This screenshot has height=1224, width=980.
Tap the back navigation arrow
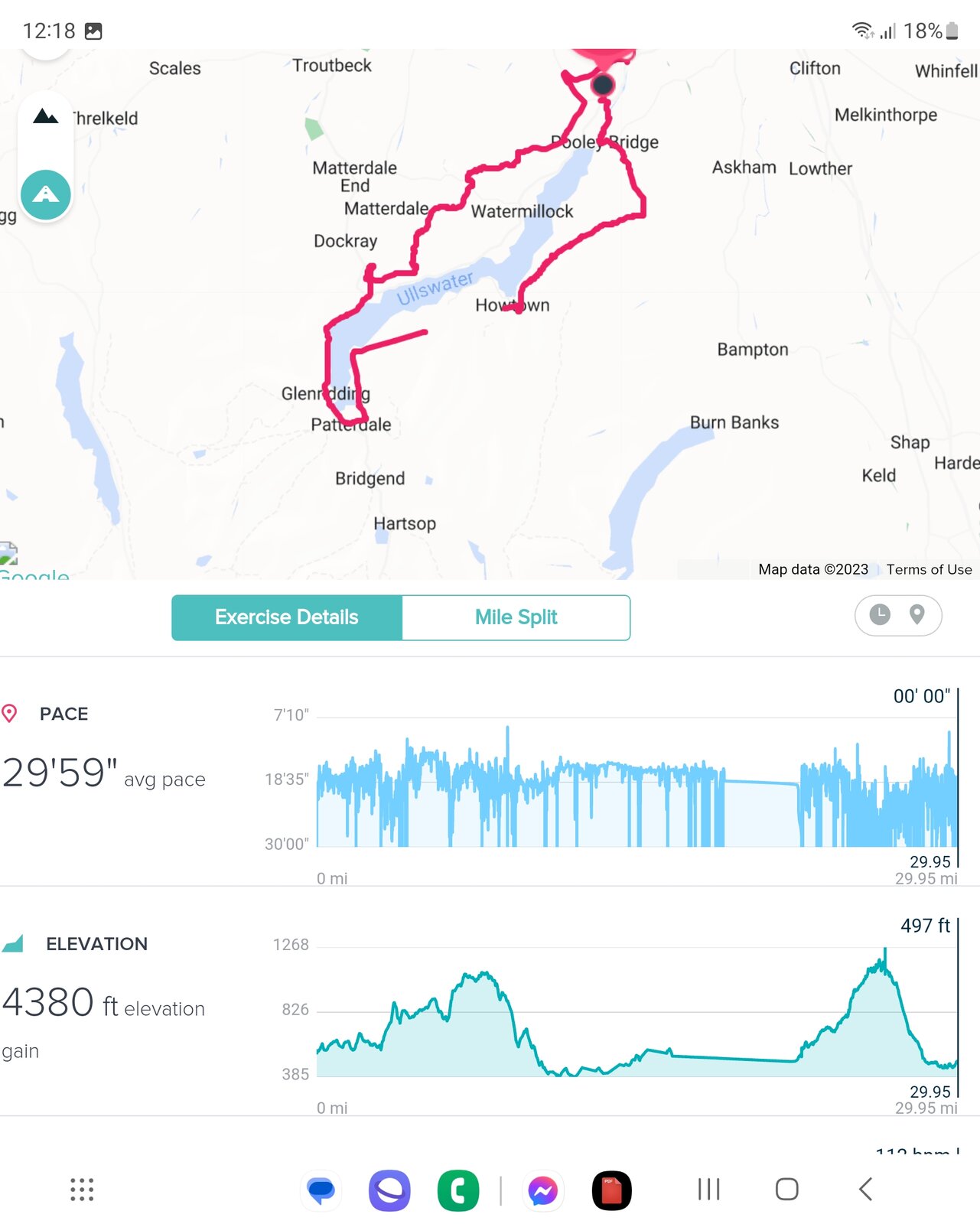[865, 1190]
